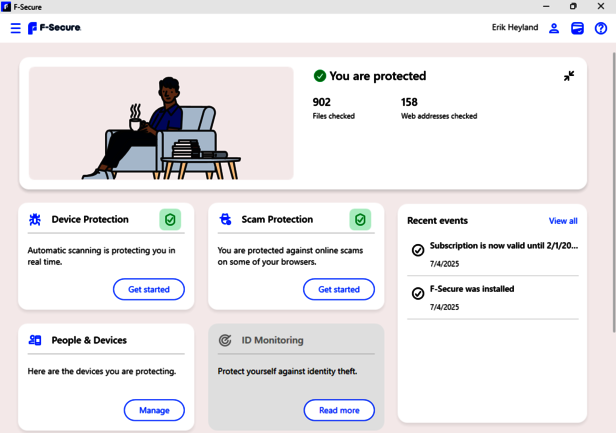Open the subscription card icon

click(577, 28)
